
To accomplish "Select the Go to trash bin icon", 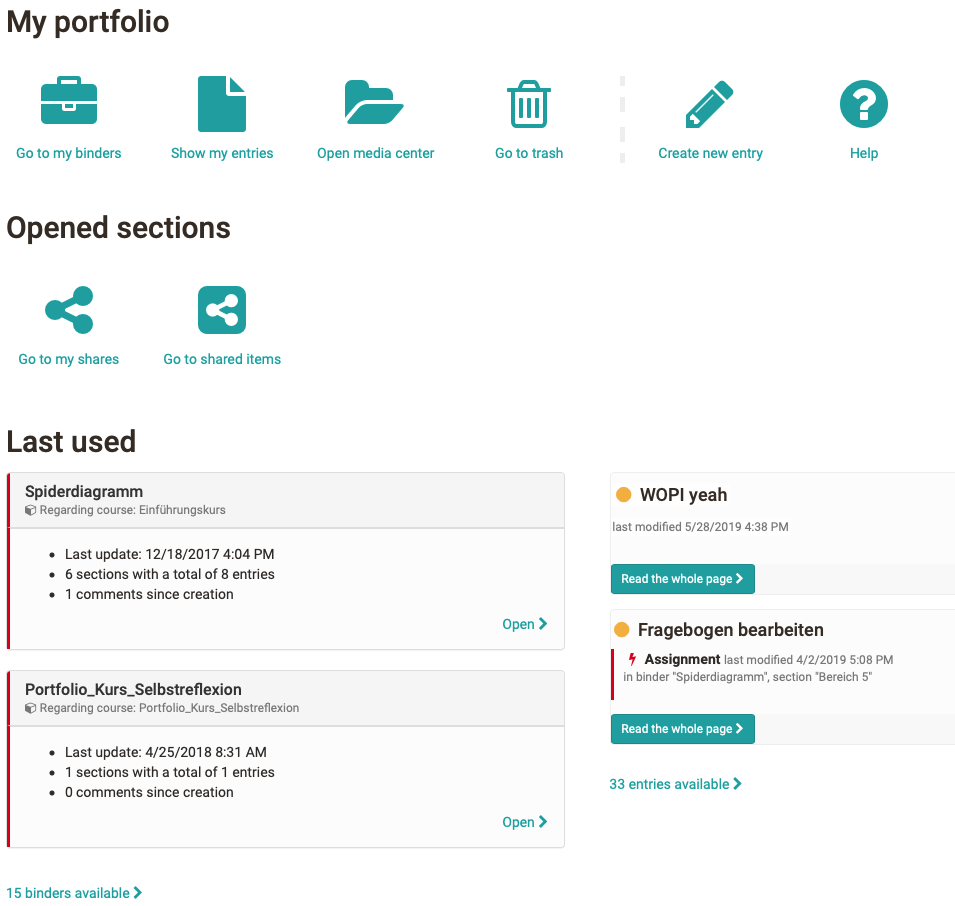I will coord(528,103).
